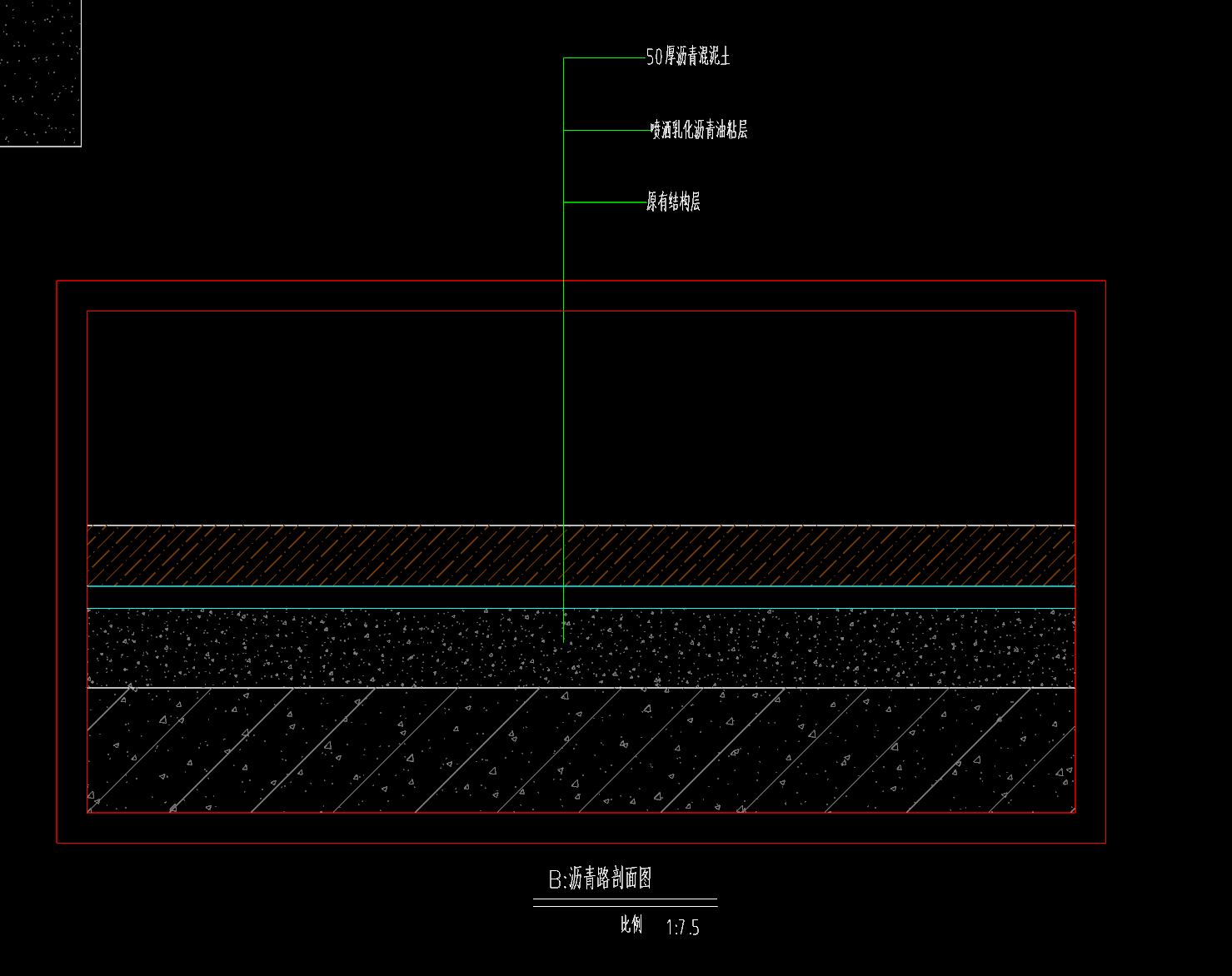The width and height of the screenshot is (1232, 976).
Task: Click the drawing title 'B:沥青路剖面图'
Action: click(x=600, y=879)
